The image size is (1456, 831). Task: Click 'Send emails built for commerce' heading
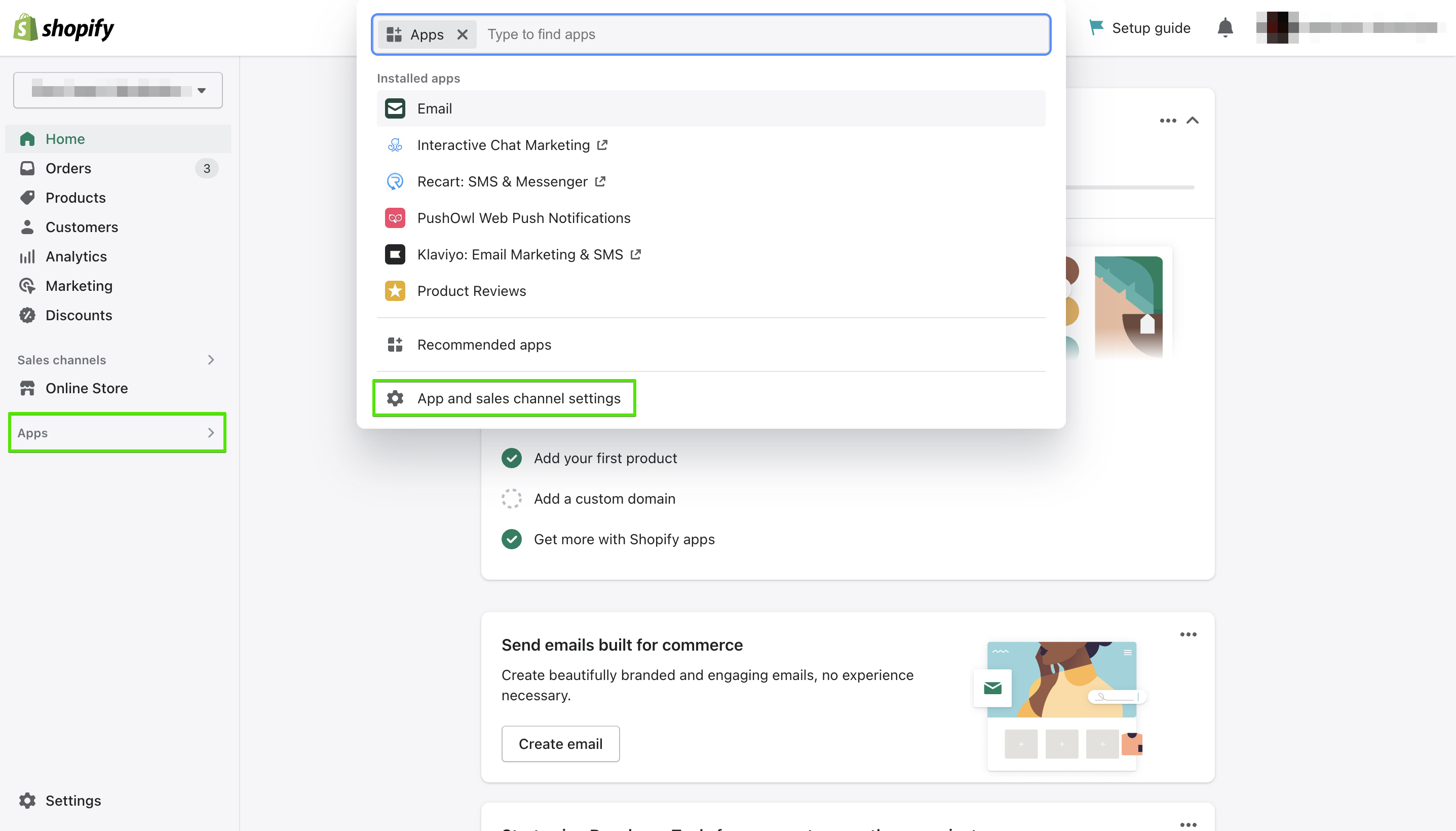(x=622, y=645)
